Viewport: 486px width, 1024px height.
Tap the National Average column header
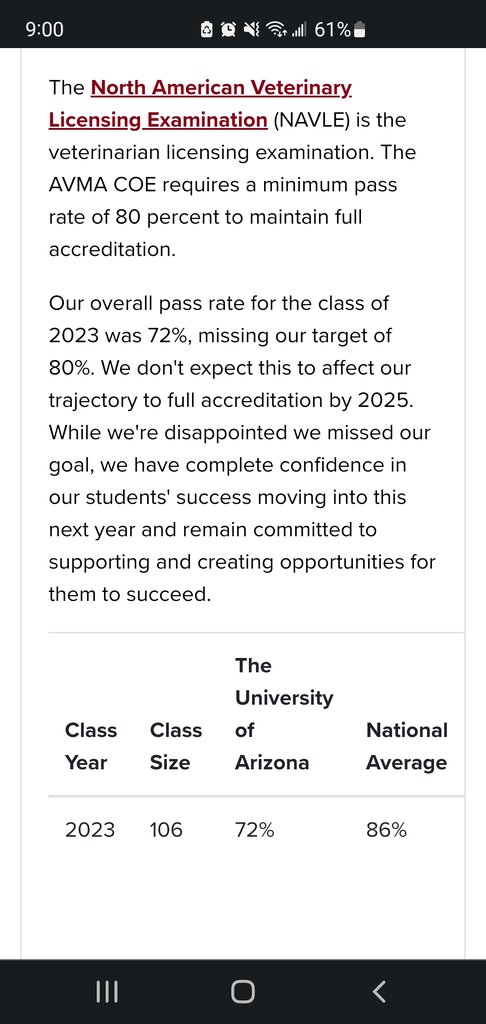coord(407,746)
